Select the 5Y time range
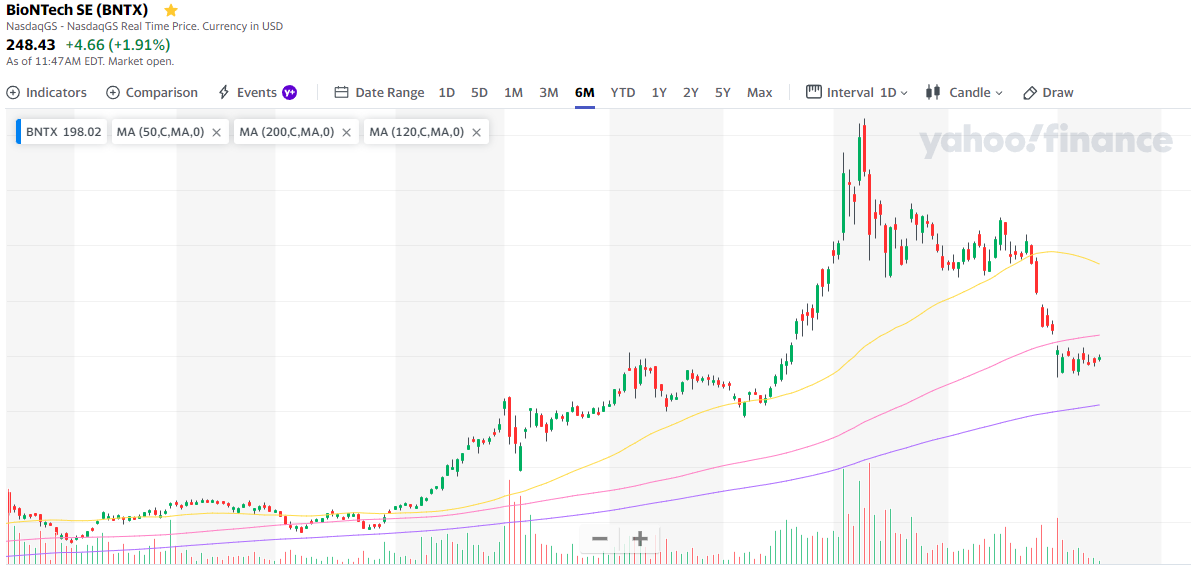Image resolution: width=1191 pixels, height=570 pixels. 722,93
